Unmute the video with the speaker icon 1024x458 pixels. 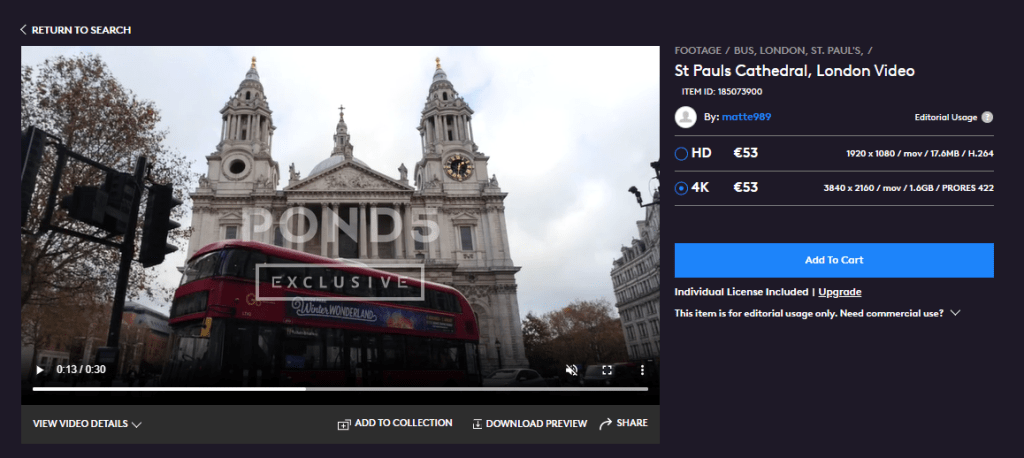click(571, 369)
